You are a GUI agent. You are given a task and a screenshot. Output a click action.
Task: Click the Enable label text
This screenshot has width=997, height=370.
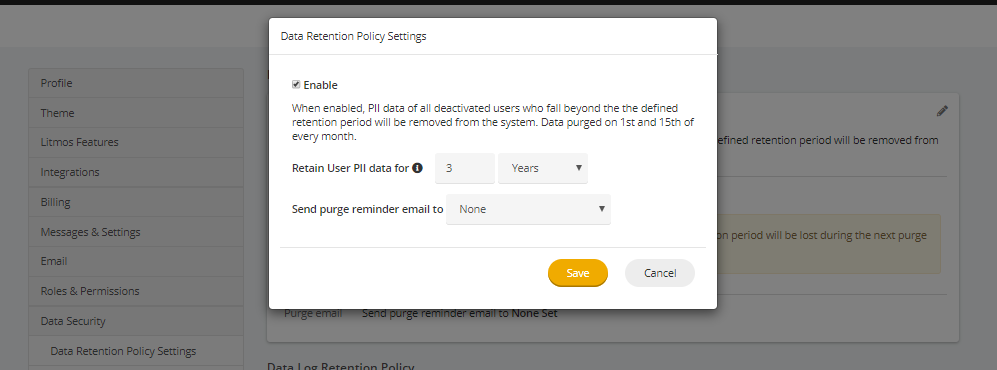click(x=320, y=85)
